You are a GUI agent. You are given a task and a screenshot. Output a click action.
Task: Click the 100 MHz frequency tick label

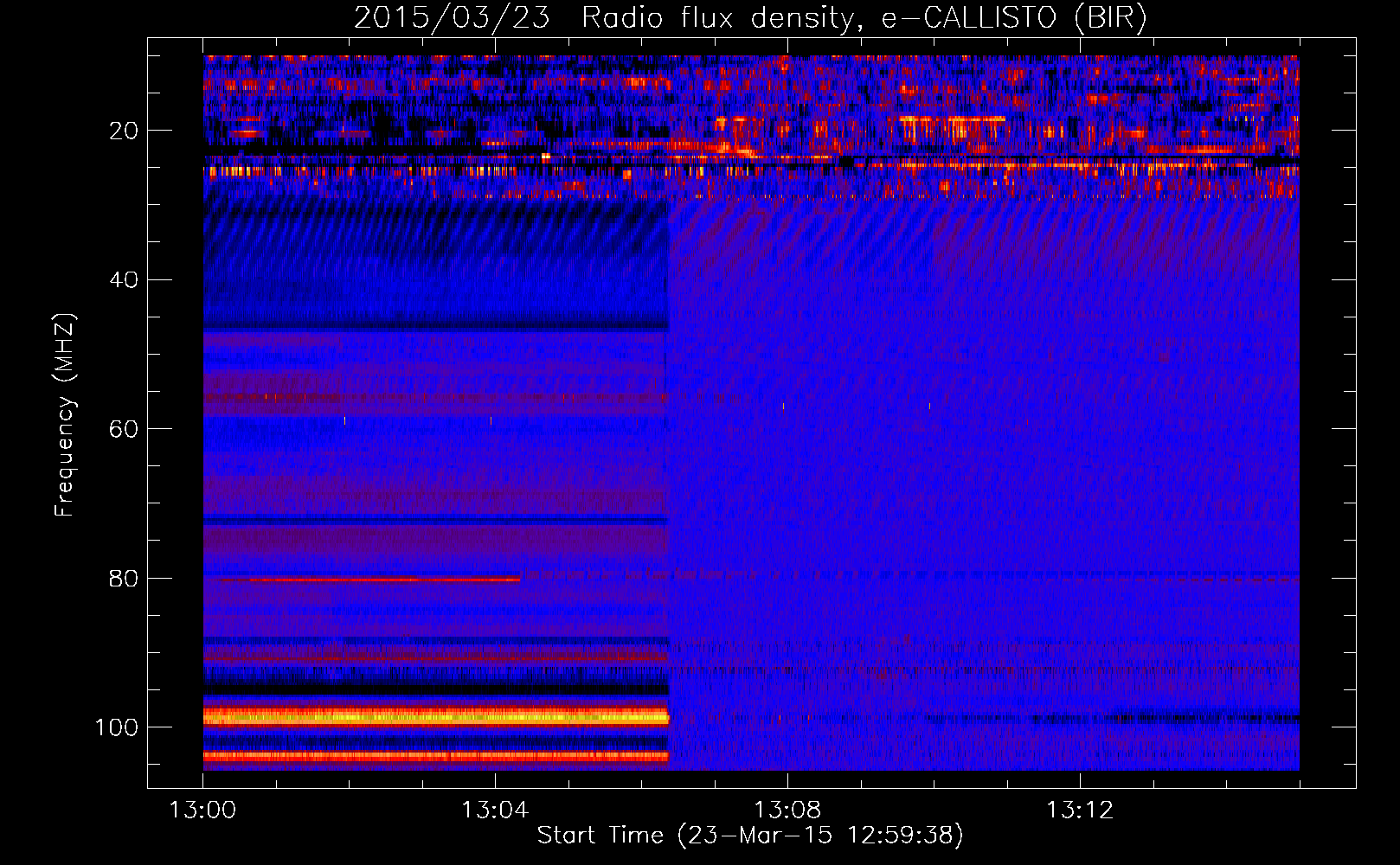pyautogui.click(x=117, y=727)
